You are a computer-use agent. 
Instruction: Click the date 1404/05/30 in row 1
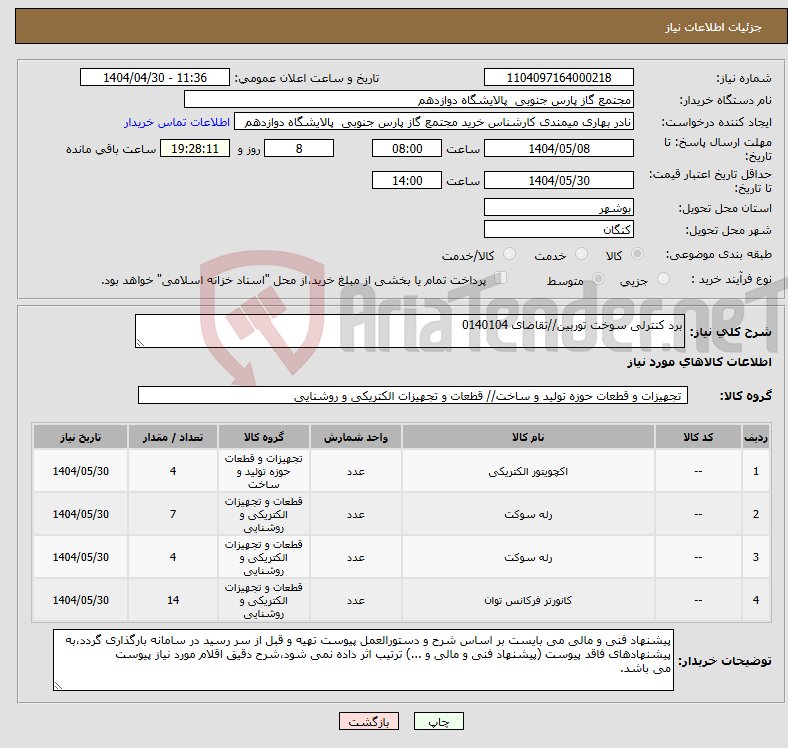[x=80, y=472]
